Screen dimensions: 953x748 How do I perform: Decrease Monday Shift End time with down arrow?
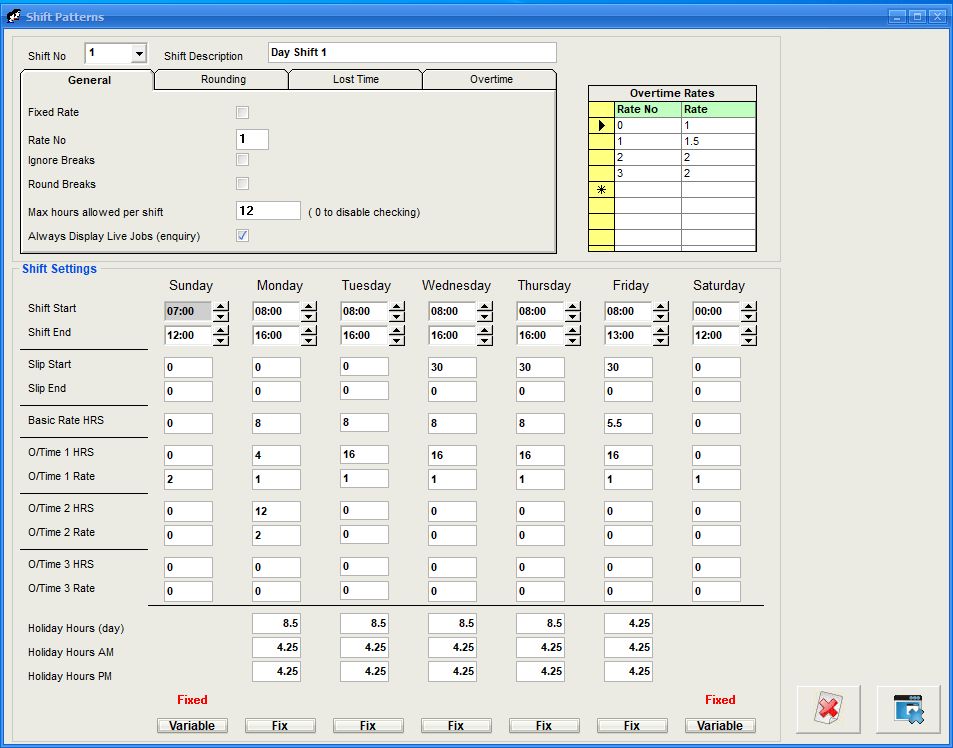[x=309, y=340]
